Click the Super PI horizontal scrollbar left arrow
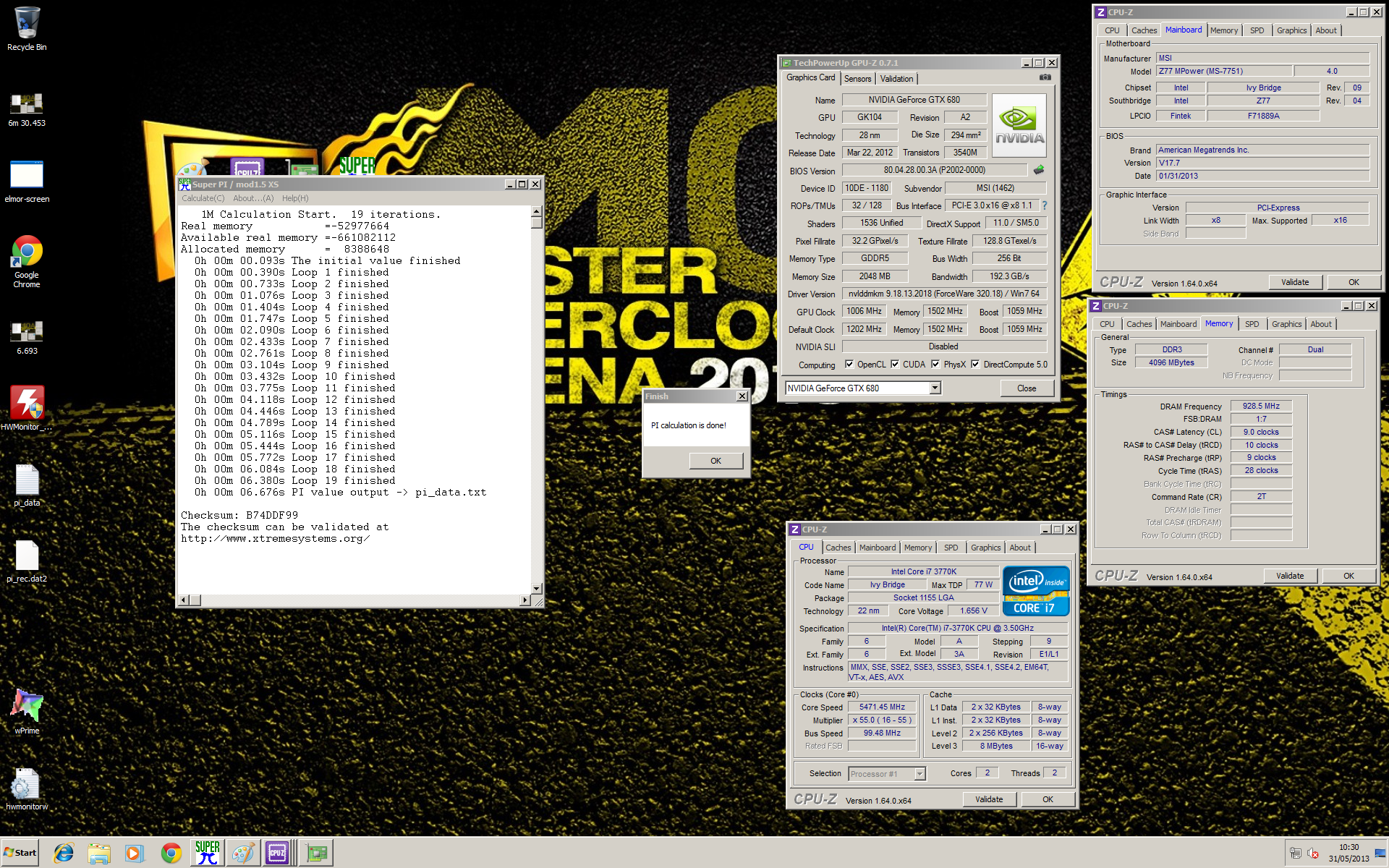This screenshot has height=868, width=1389. (x=184, y=600)
